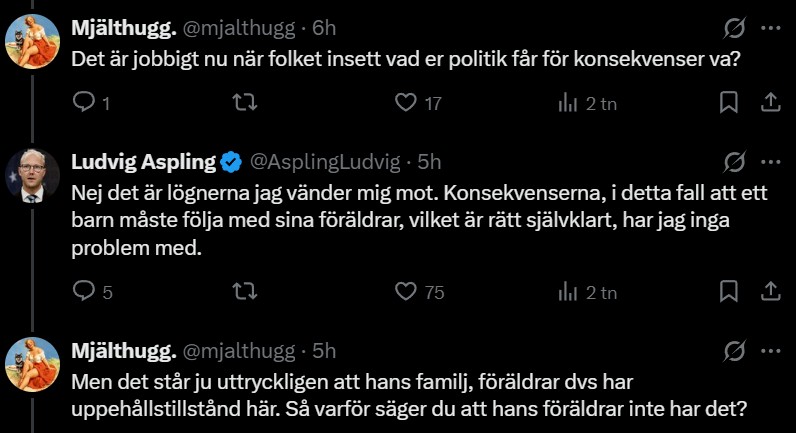Reply to Mjälthugg's first tweet
Viewport: 796px width, 433px height.
tap(86, 102)
